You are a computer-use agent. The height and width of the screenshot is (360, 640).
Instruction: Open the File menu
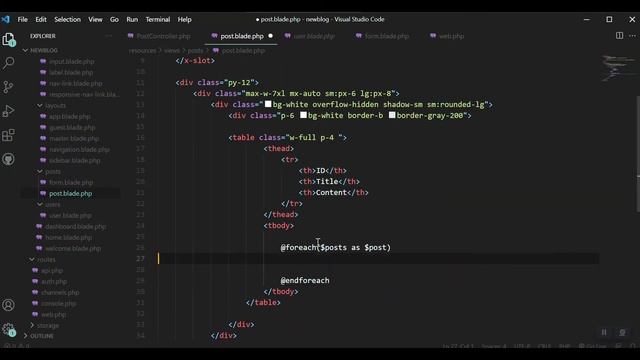click(x=22, y=19)
